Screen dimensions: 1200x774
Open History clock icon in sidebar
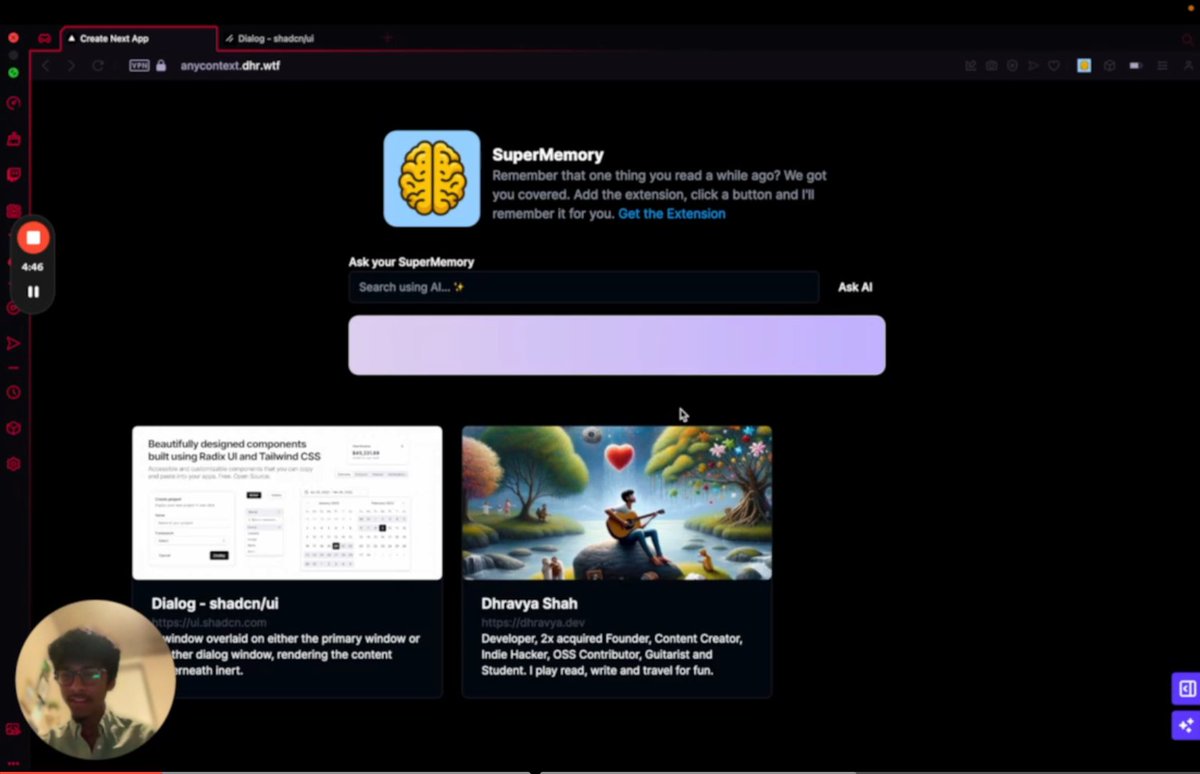coord(14,392)
